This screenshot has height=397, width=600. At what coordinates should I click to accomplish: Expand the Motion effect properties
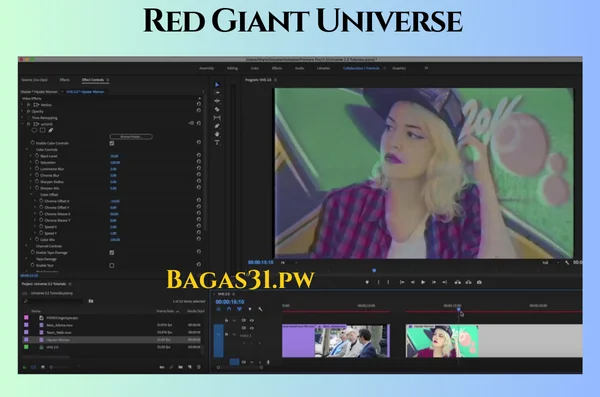tap(23, 105)
